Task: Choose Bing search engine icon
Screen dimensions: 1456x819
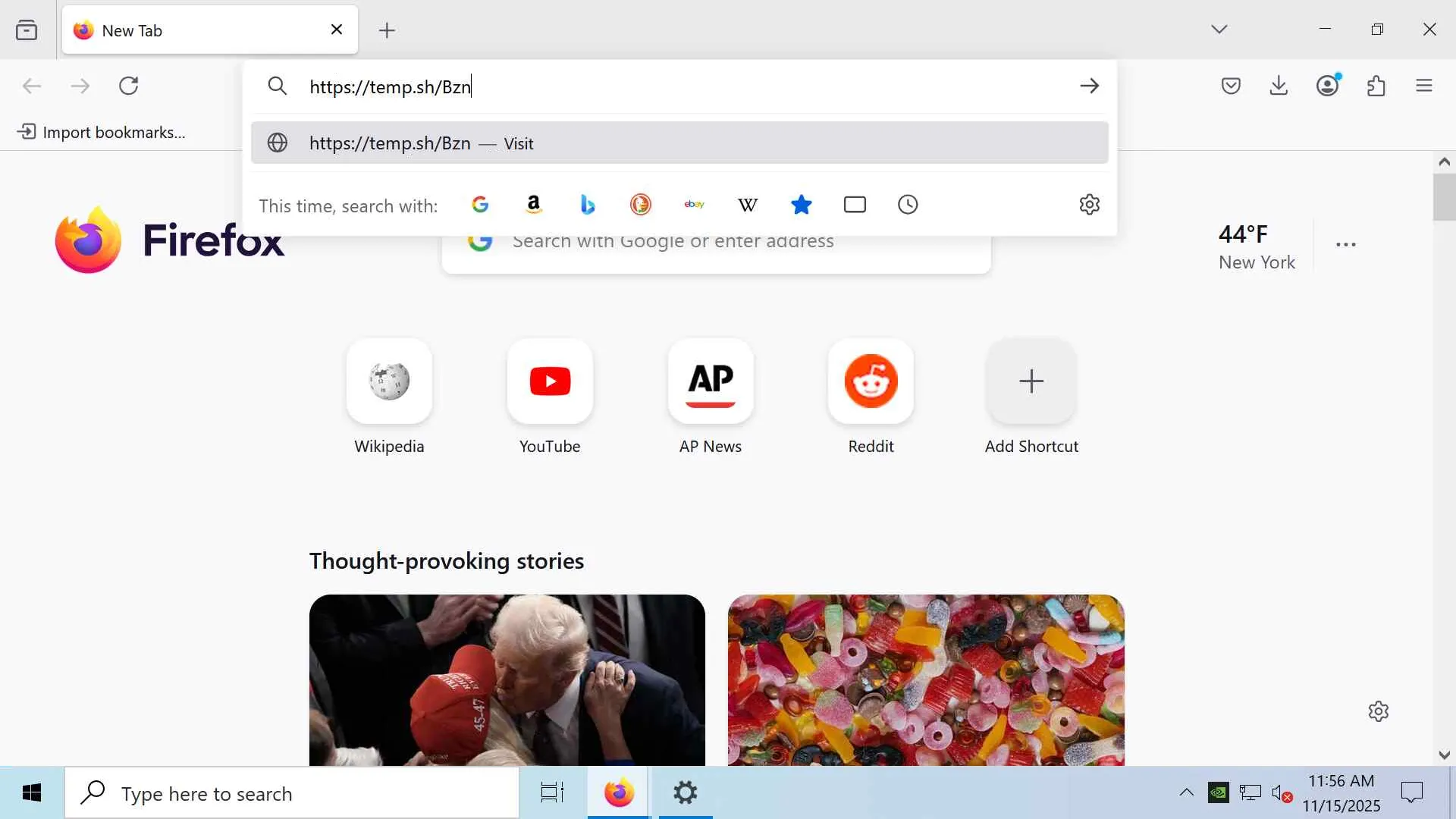Action: pos(588,205)
